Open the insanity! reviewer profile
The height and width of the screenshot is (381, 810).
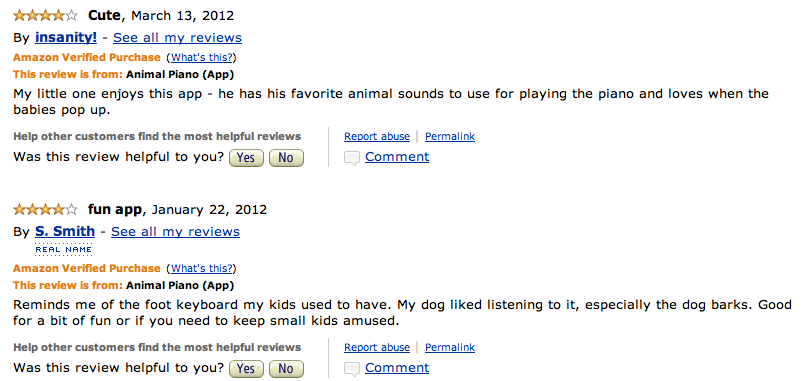coord(66,38)
